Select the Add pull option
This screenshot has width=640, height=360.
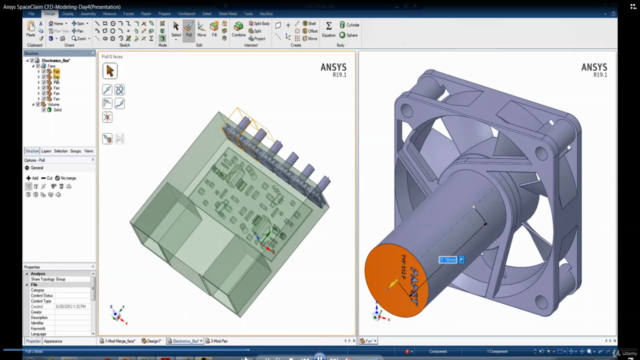pos(32,178)
